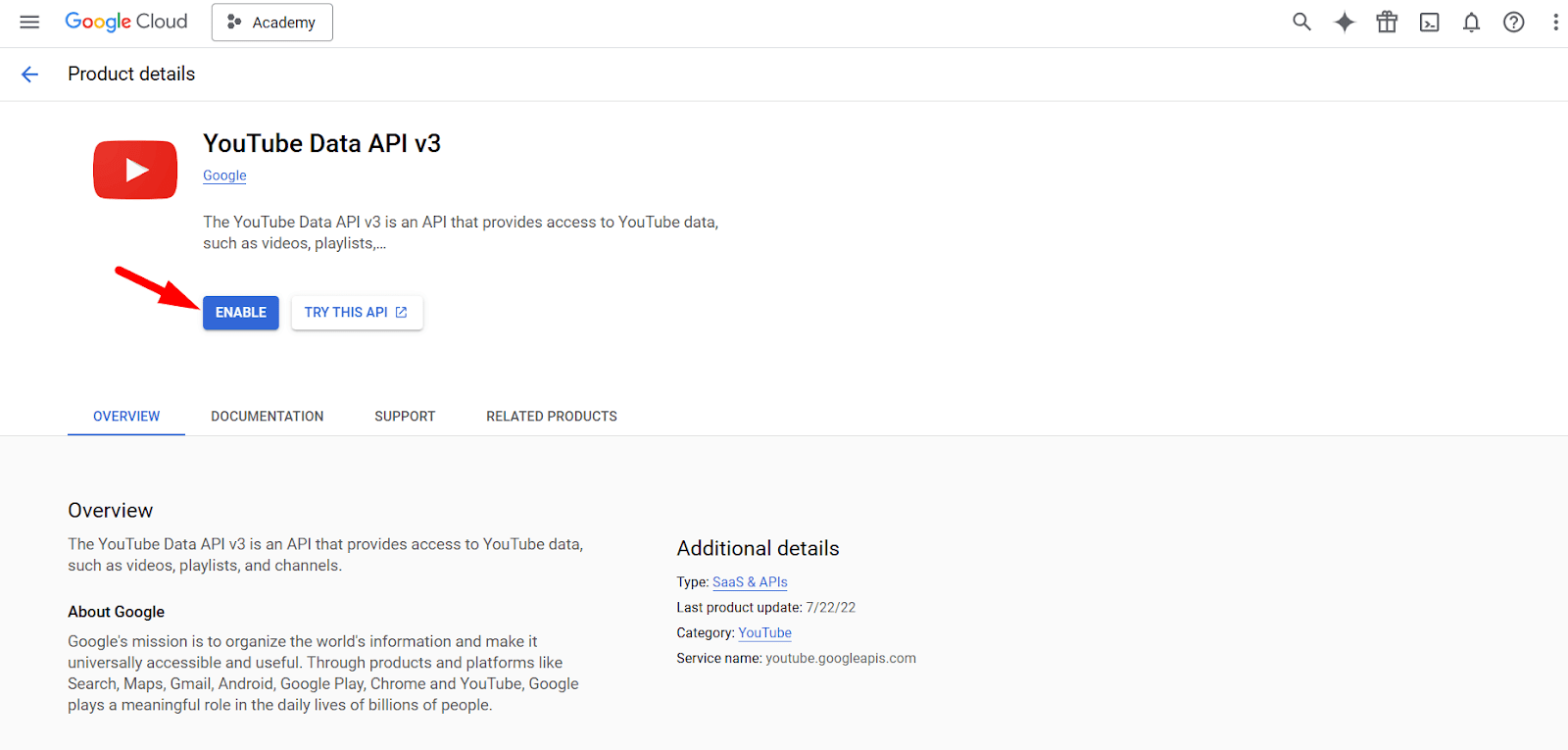
Task: View the RELATED PRODUCTS tab
Action: point(552,417)
